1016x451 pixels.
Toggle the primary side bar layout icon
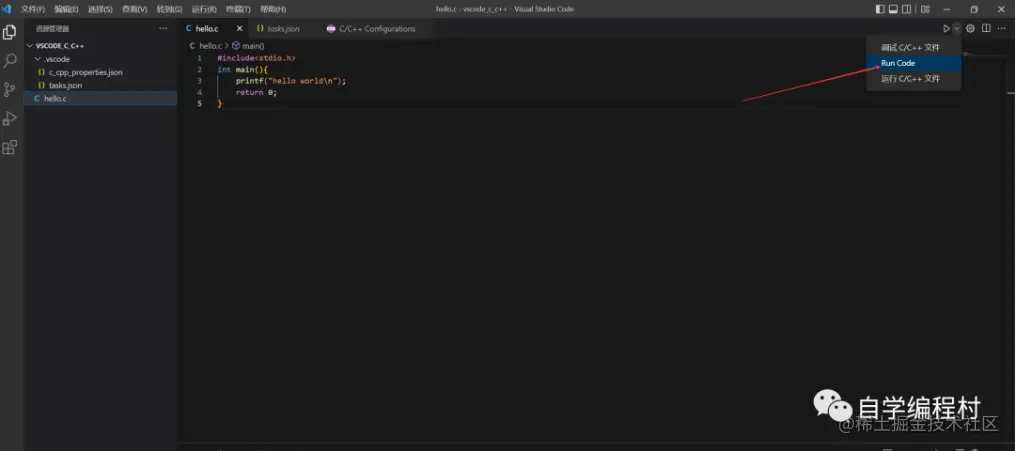pos(880,9)
